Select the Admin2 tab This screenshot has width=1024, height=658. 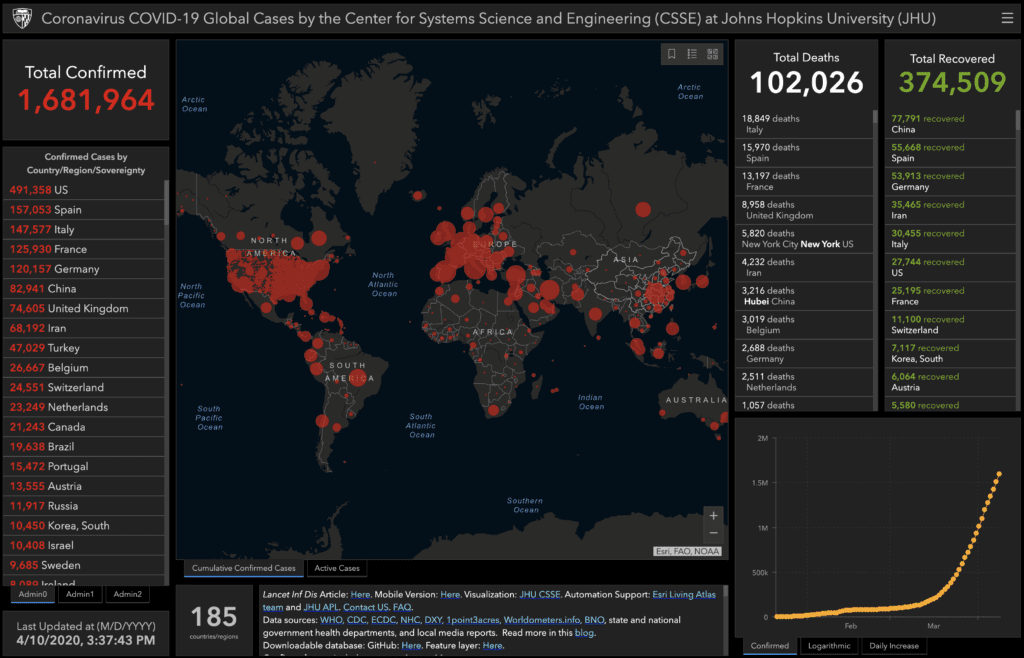pyautogui.click(x=127, y=594)
